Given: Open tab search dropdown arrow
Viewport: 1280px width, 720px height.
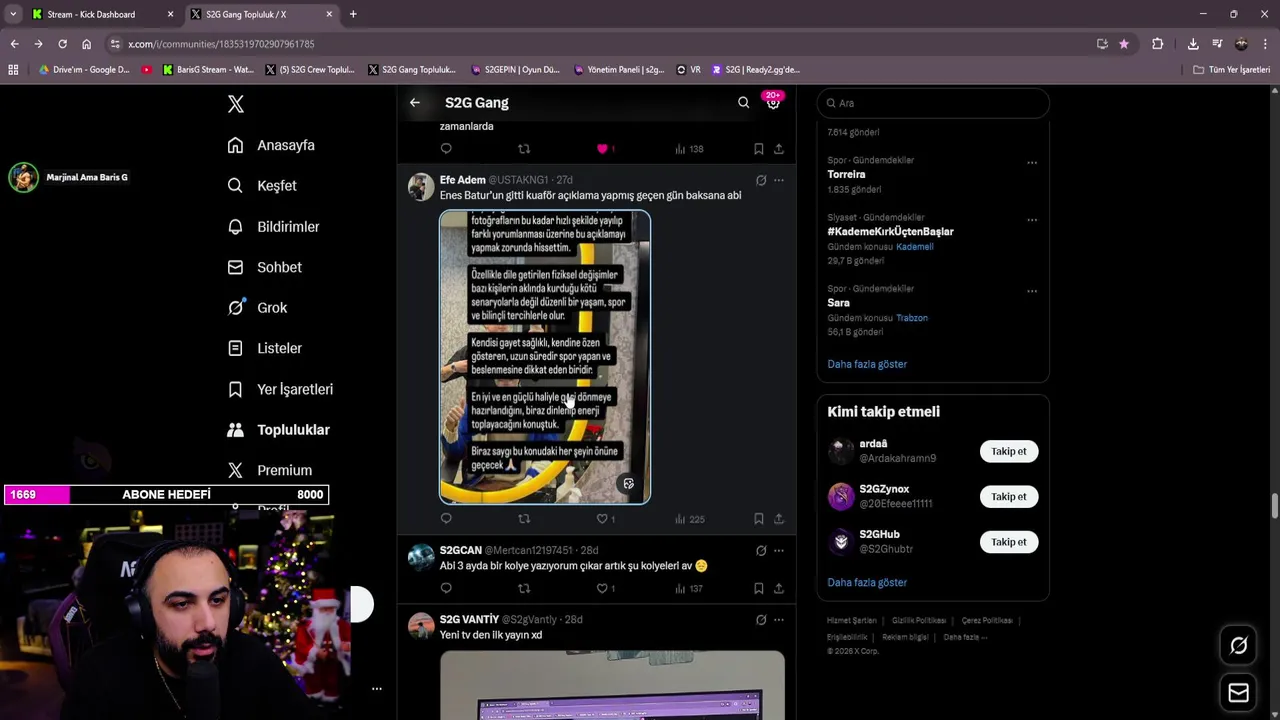Looking at the screenshot, I should pyautogui.click(x=12, y=14).
